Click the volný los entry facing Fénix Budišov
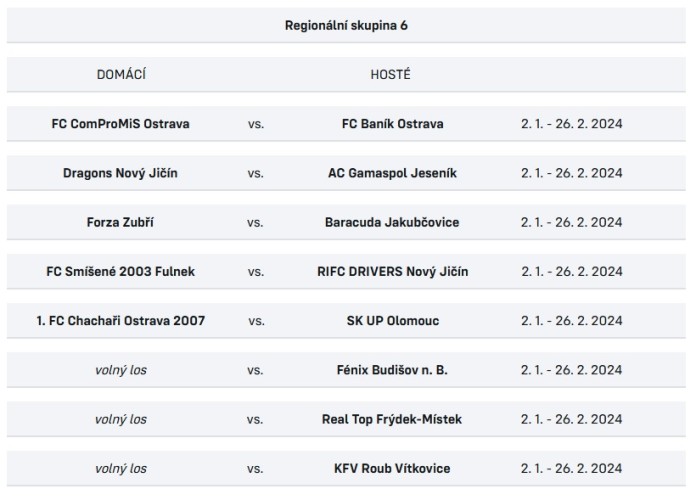 121,370
